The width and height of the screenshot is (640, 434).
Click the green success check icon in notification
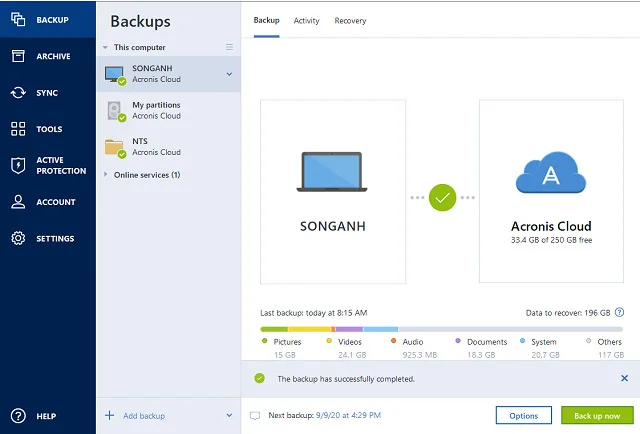click(259, 378)
